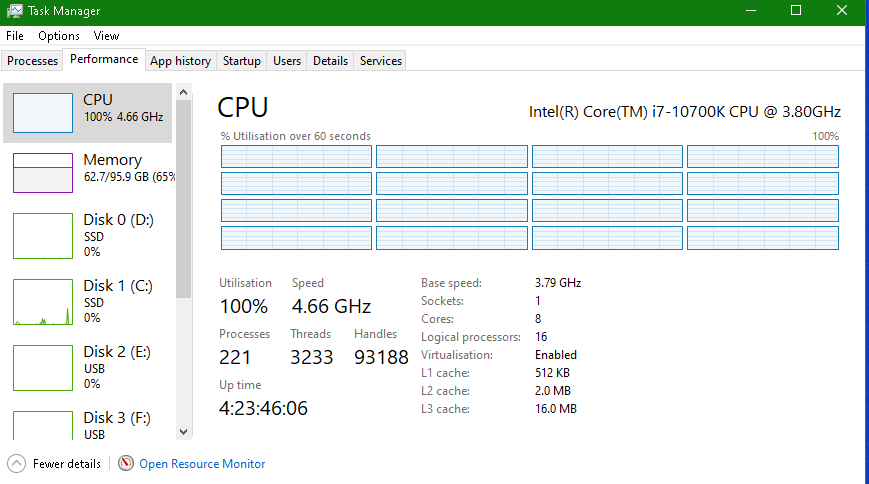Open Resource Monitor link
869x484 pixels.
[x=202, y=464]
